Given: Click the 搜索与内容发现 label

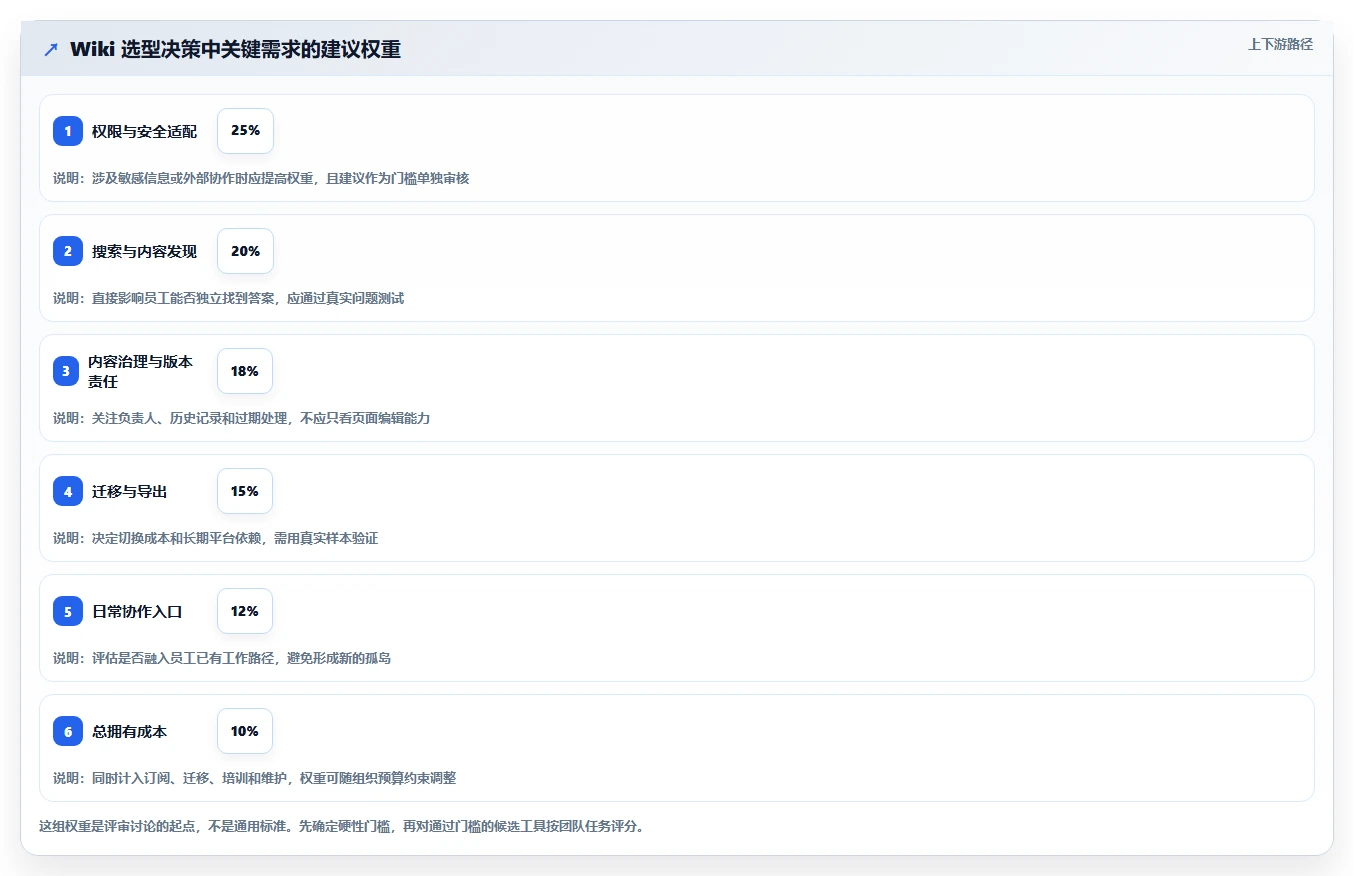Looking at the screenshot, I should pyautogui.click(x=145, y=251).
